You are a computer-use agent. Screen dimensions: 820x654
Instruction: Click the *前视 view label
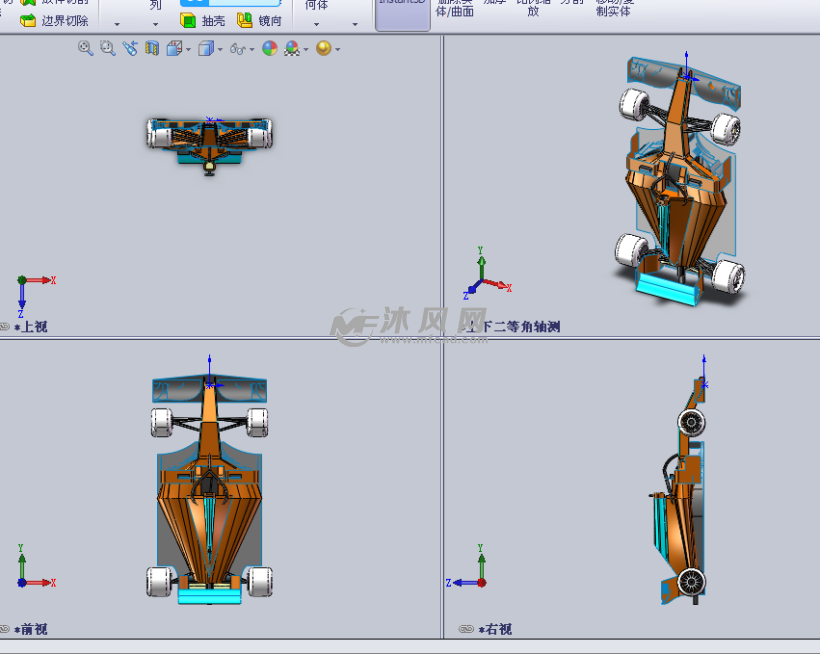click(x=31, y=629)
